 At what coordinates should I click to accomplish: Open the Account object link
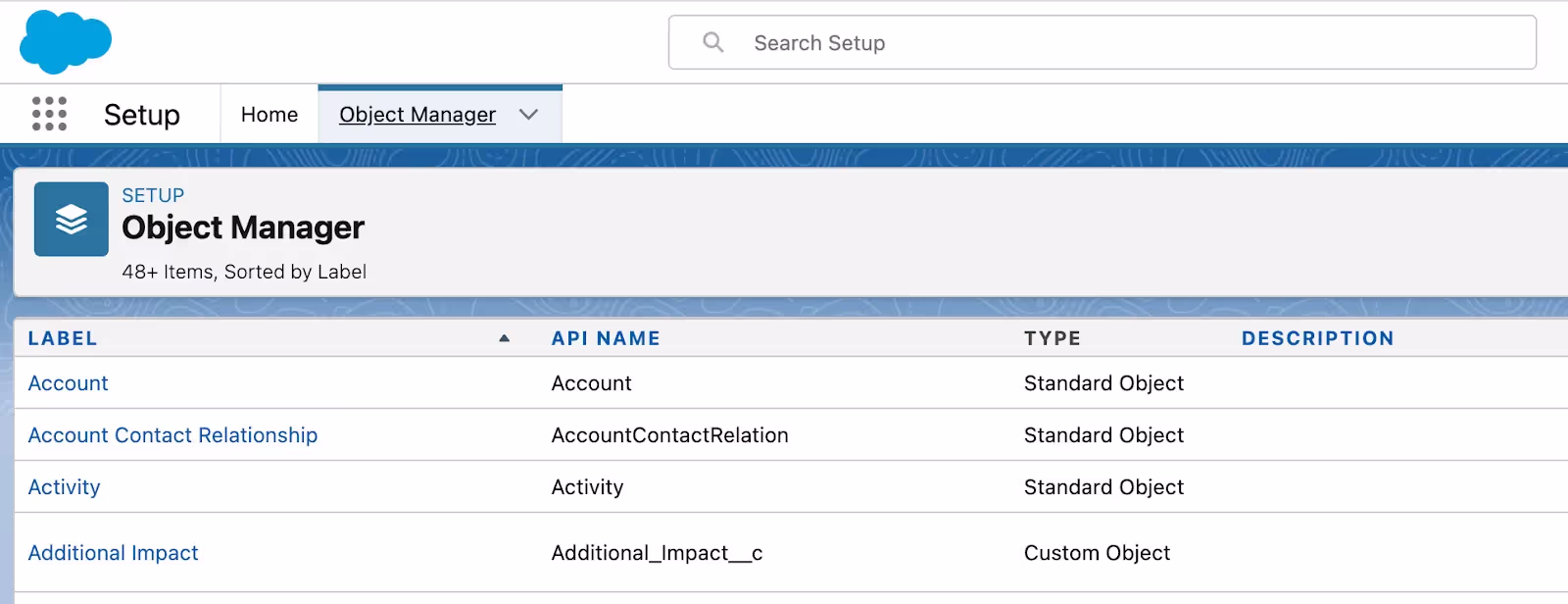68,383
